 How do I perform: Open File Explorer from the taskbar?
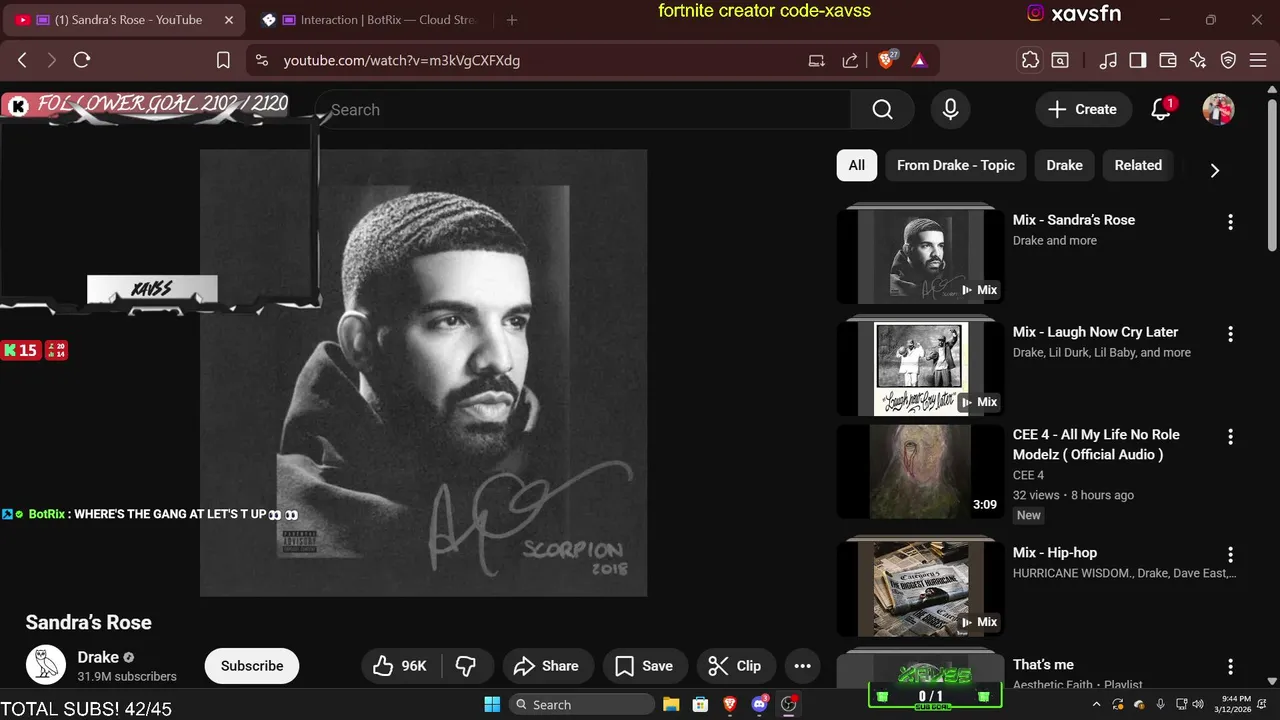[x=671, y=704]
